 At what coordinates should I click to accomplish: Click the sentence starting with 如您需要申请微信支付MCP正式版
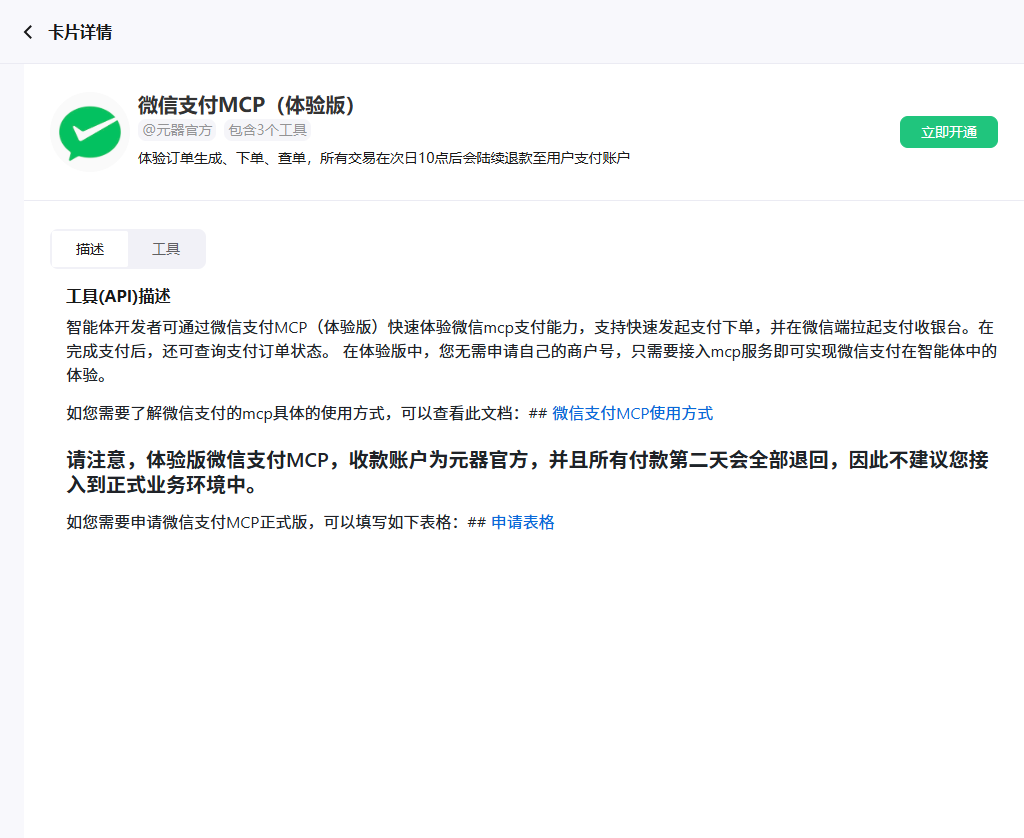coord(310,523)
